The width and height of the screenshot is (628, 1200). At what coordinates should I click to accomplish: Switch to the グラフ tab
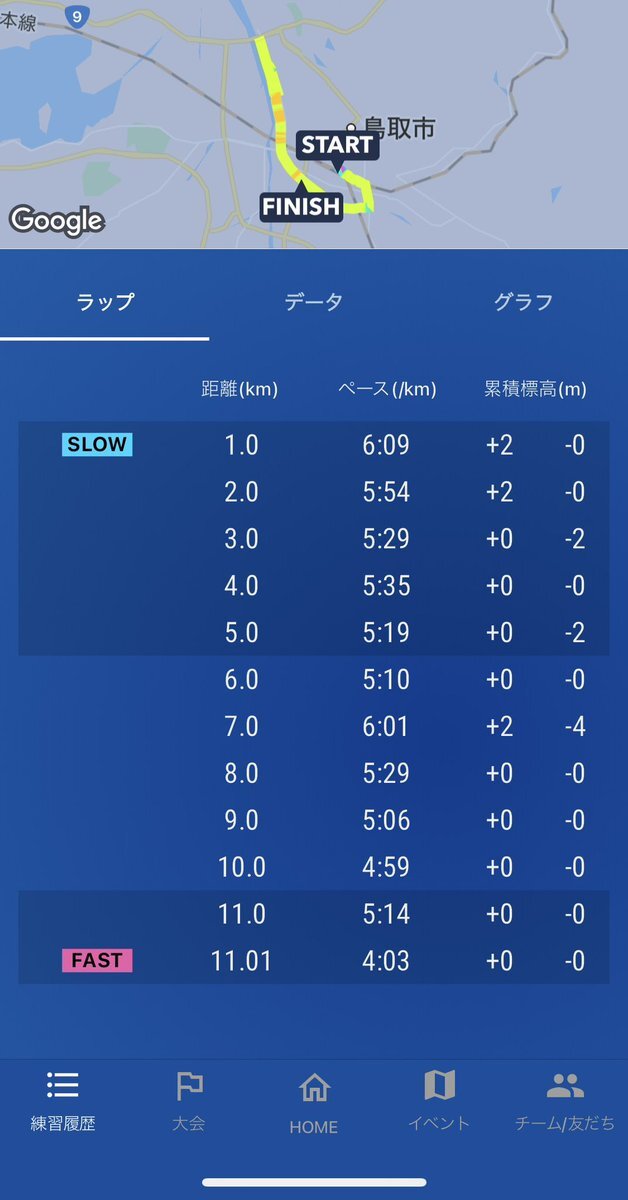tap(523, 302)
